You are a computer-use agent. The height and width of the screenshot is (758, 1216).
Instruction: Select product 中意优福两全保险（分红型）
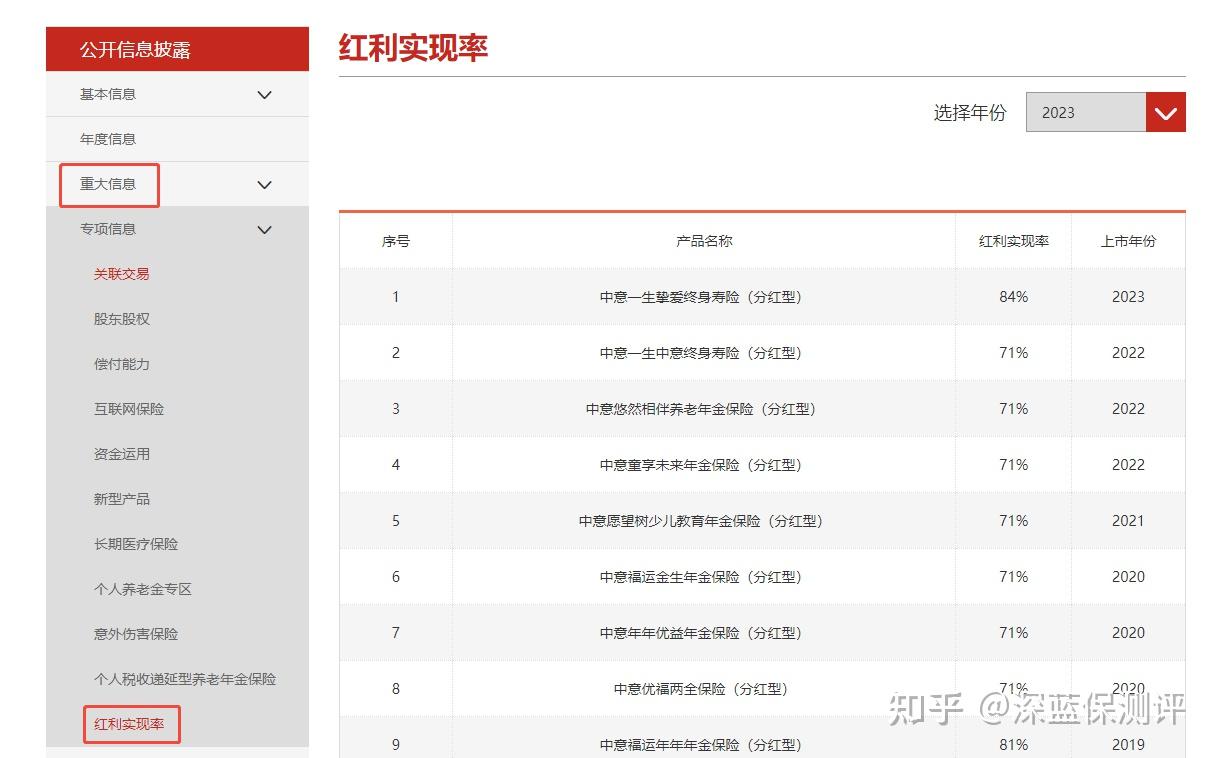click(x=704, y=689)
